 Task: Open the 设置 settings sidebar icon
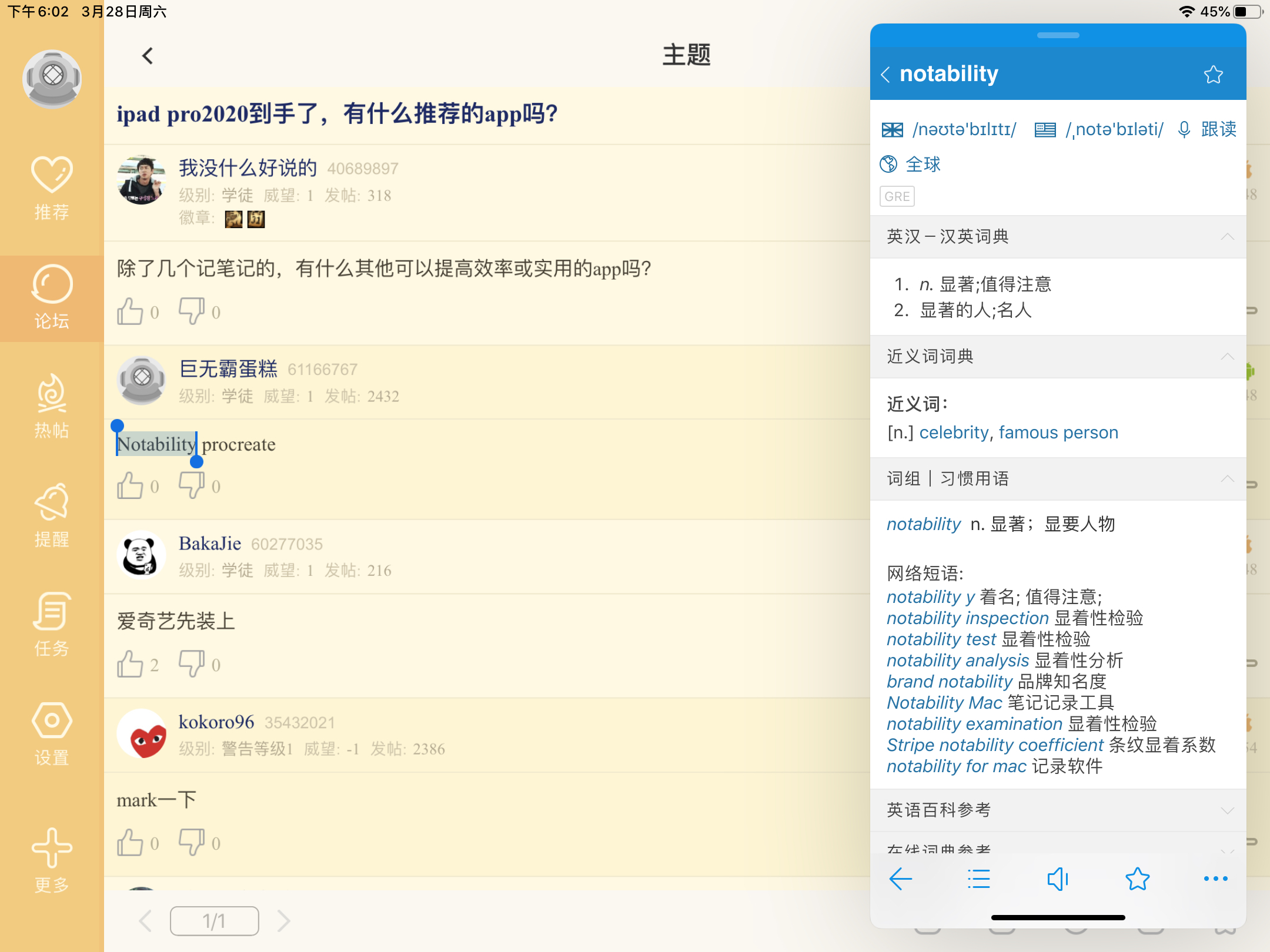(x=52, y=730)
